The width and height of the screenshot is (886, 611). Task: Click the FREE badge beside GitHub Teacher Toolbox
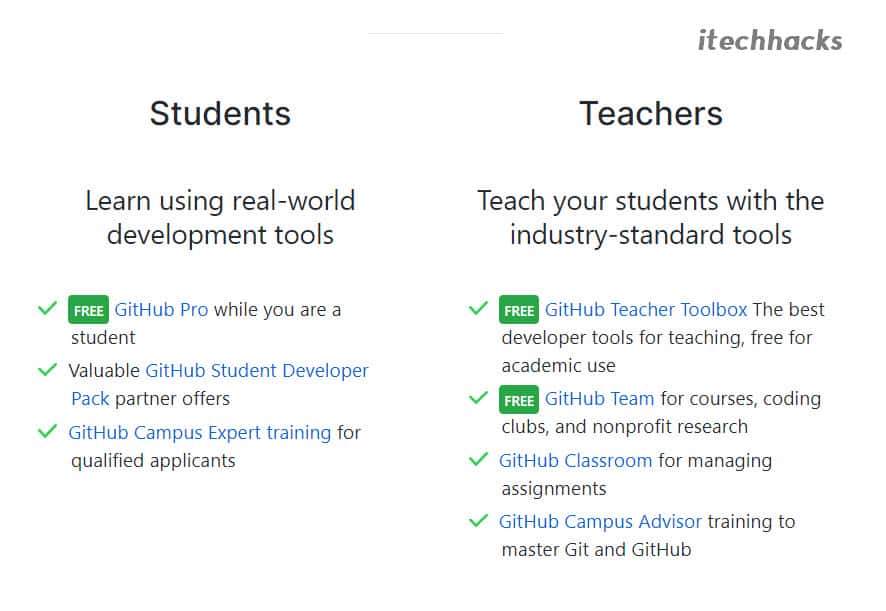[x=519, y=310]
